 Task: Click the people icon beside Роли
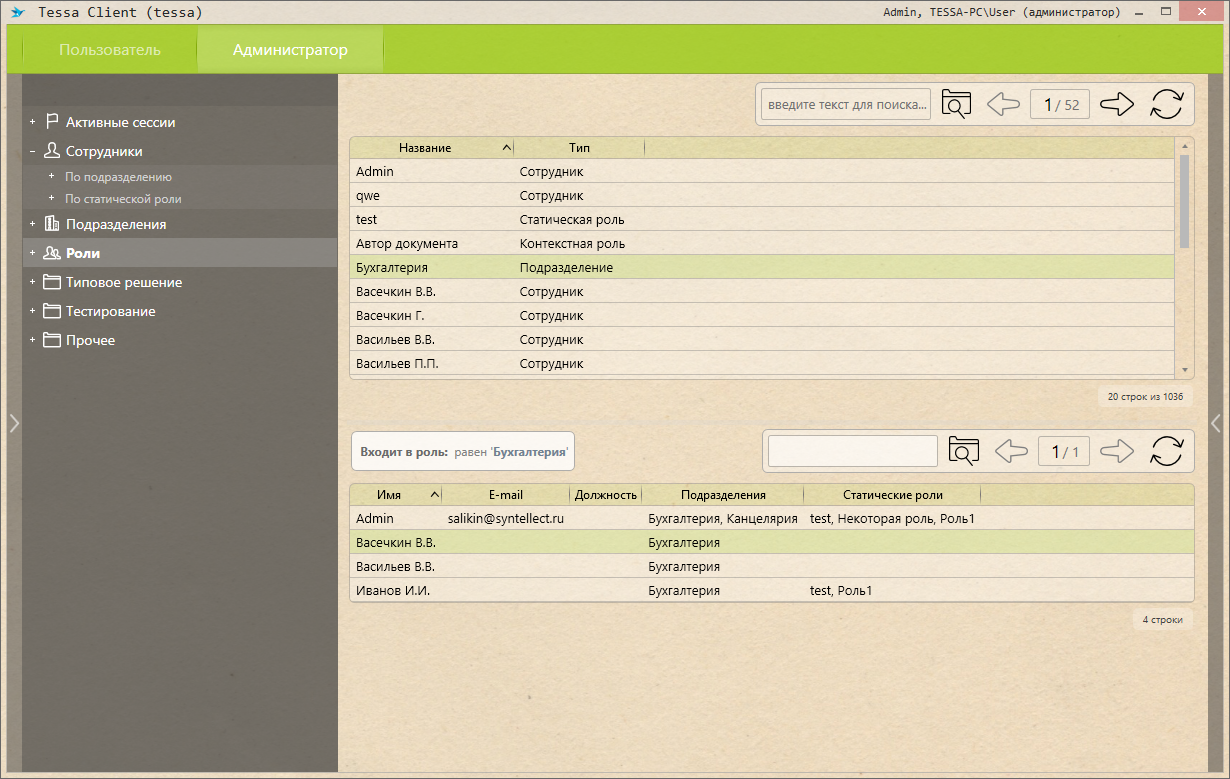coord(52,253)
